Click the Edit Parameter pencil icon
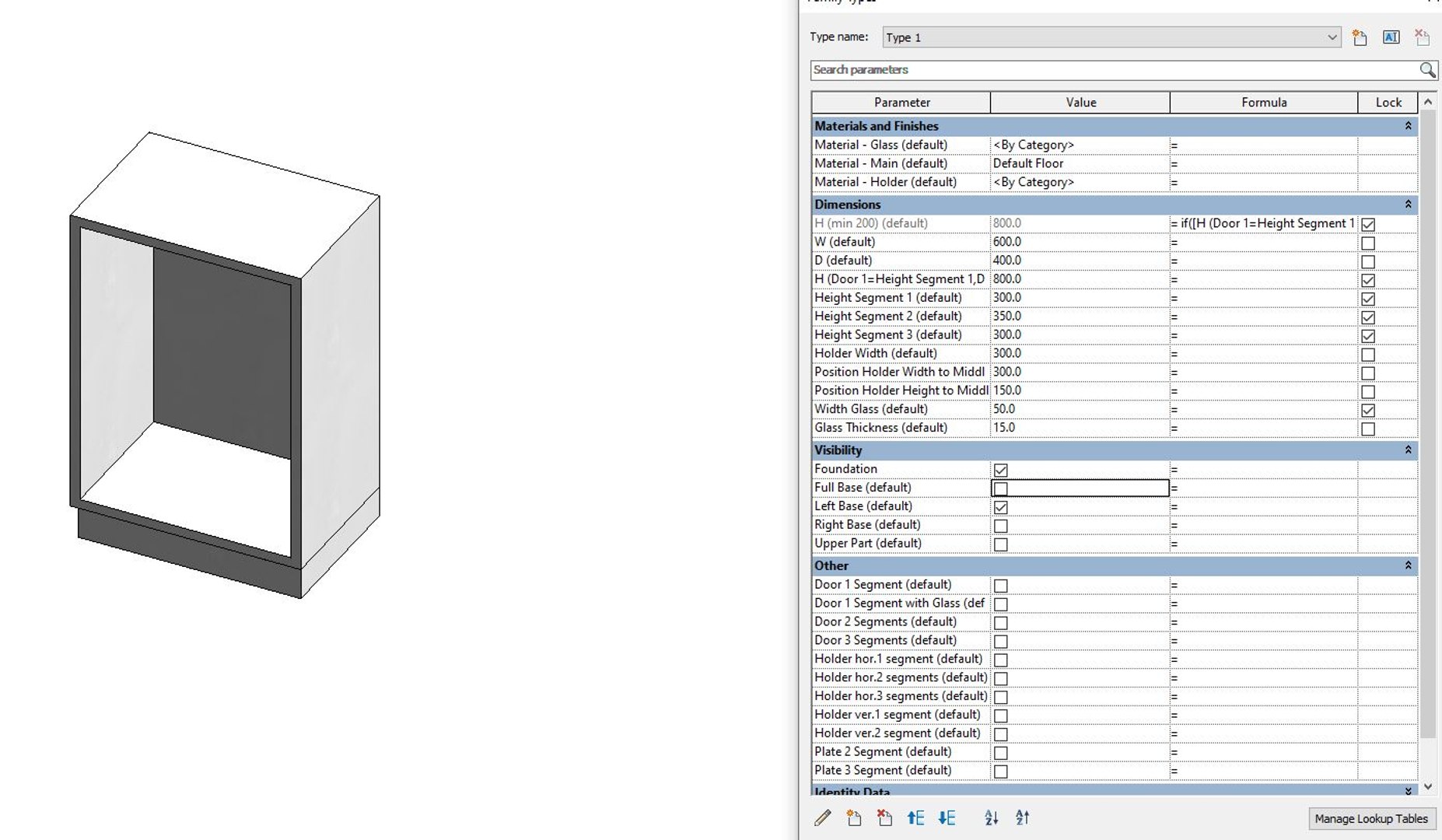Image resolution: width=1442 pixels, height=840 pixels. pos(822,817)
